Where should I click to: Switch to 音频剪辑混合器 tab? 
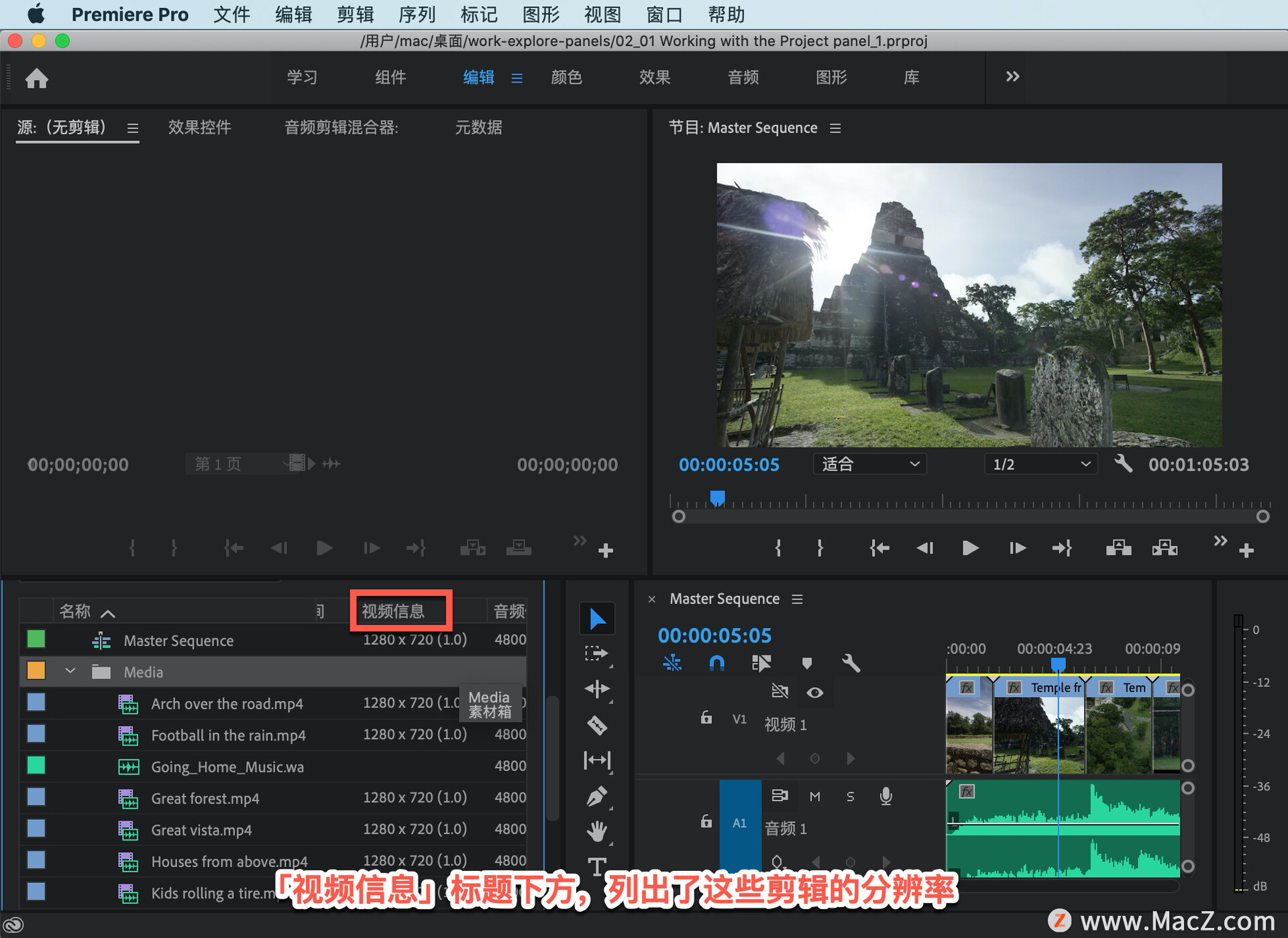tap(341, 127)
